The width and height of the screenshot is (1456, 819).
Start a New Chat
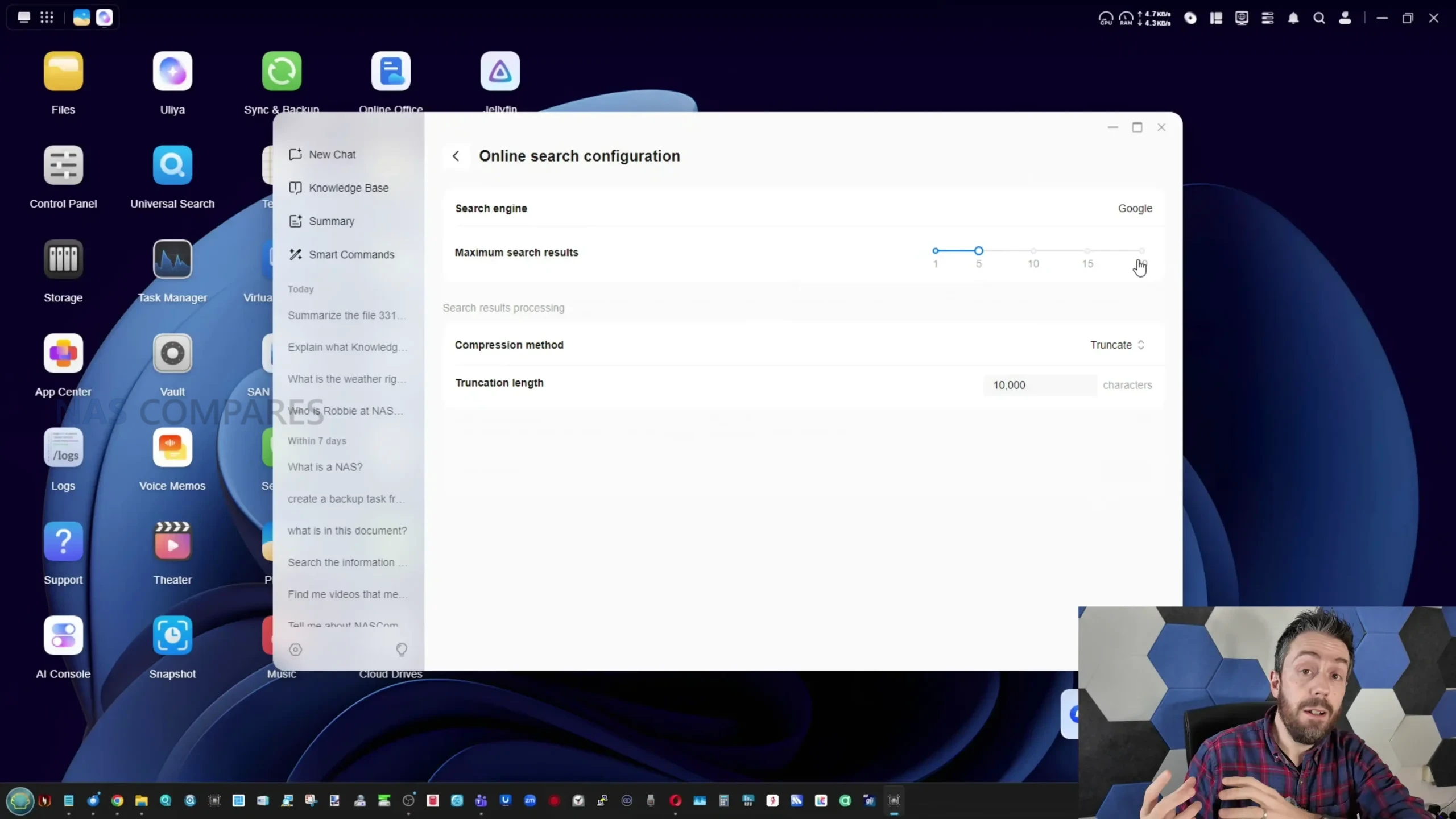coord(332,154)
